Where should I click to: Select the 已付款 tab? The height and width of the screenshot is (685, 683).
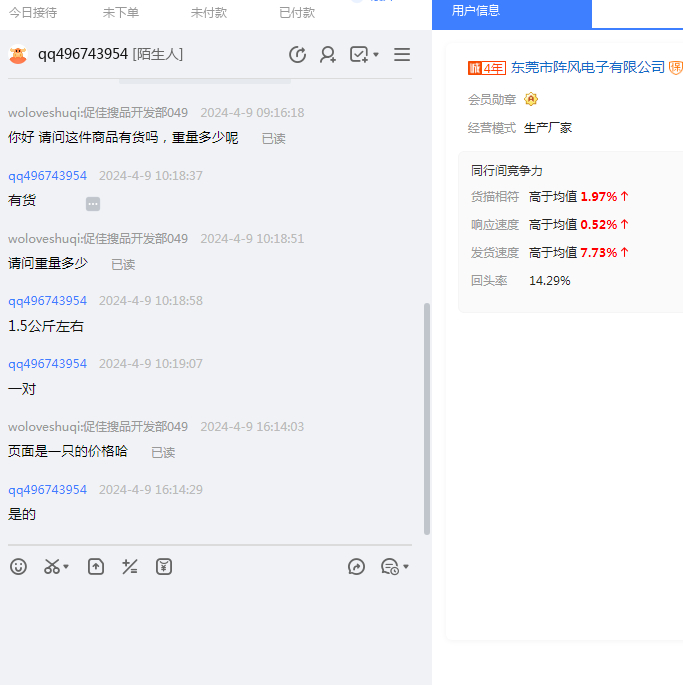[x=296, y=12]
